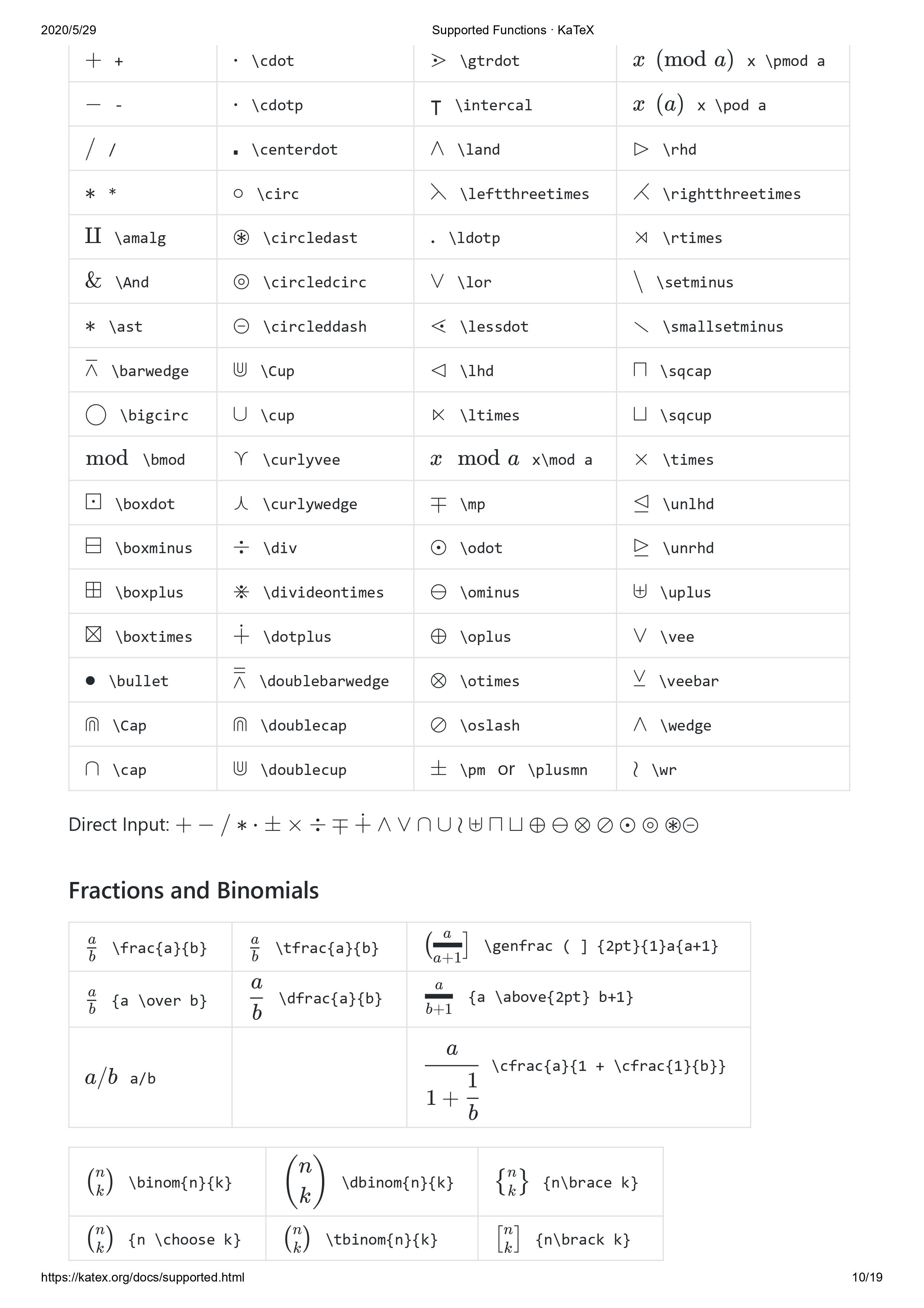Click the \bigcirc circle symbol

coord(96,415)
